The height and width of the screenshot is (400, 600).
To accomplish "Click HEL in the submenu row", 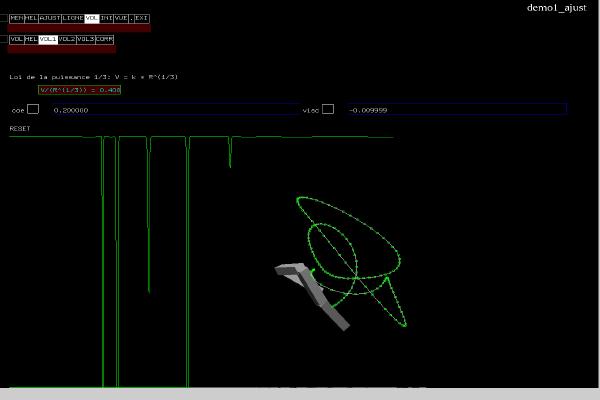I will (31, 39).
